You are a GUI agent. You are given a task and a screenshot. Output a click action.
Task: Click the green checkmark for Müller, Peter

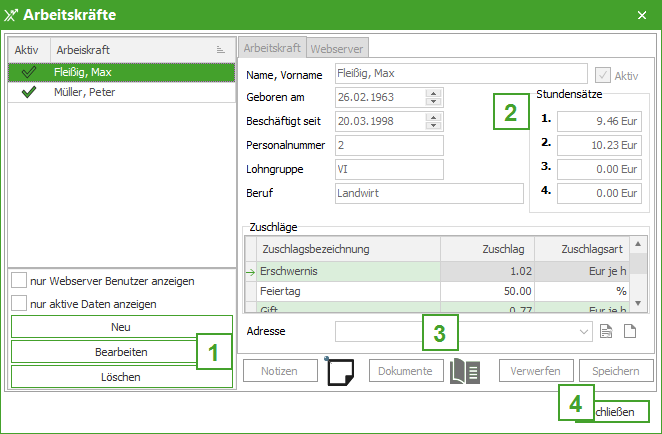tap(28, 91)
